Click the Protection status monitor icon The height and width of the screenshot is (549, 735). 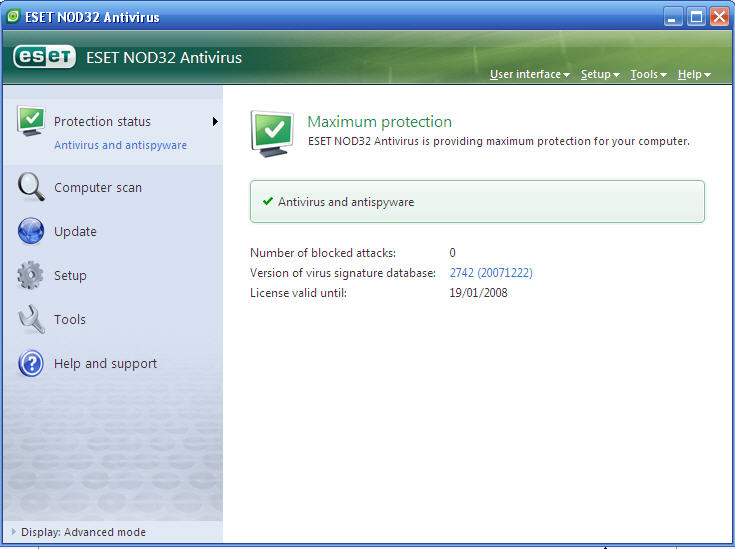31,121
